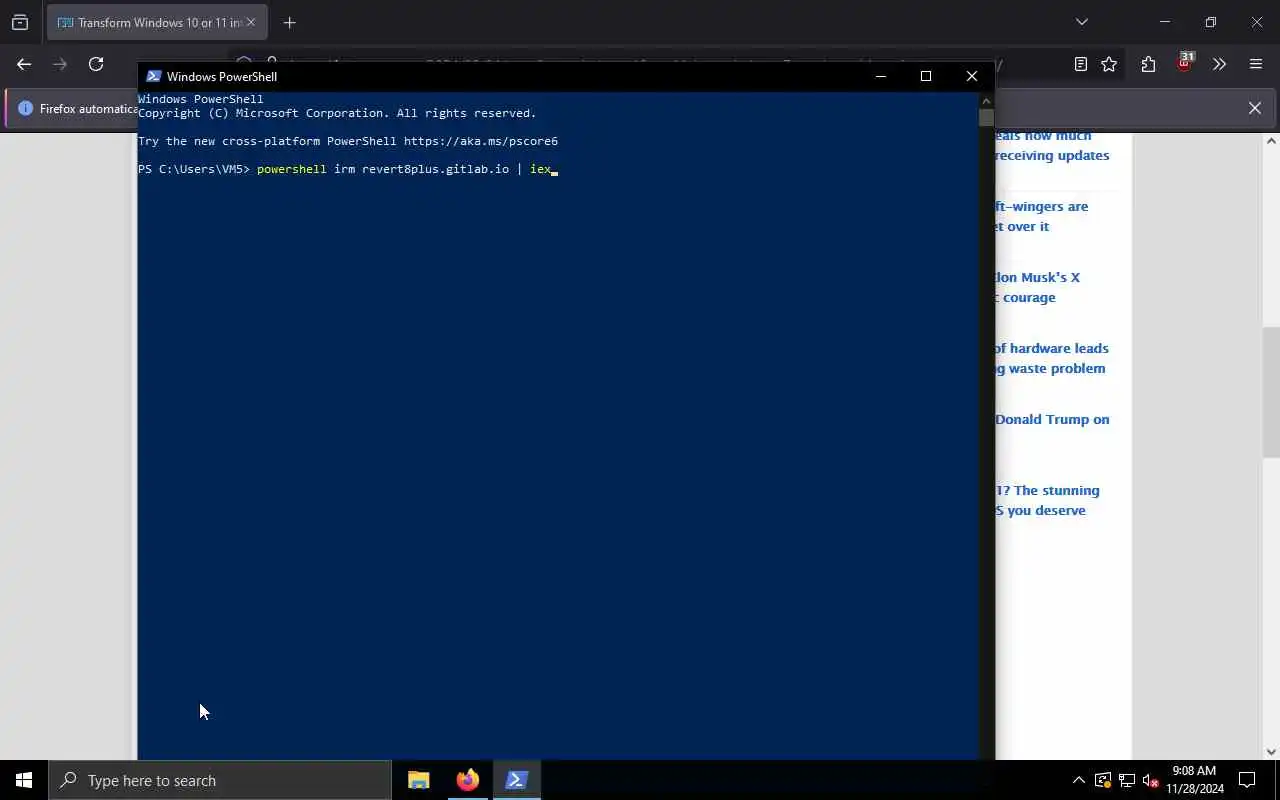Screen dimensions: 1280x800
Task: Open the network status tray icon
Action: pyautogui.click(x=1127, y=780)
